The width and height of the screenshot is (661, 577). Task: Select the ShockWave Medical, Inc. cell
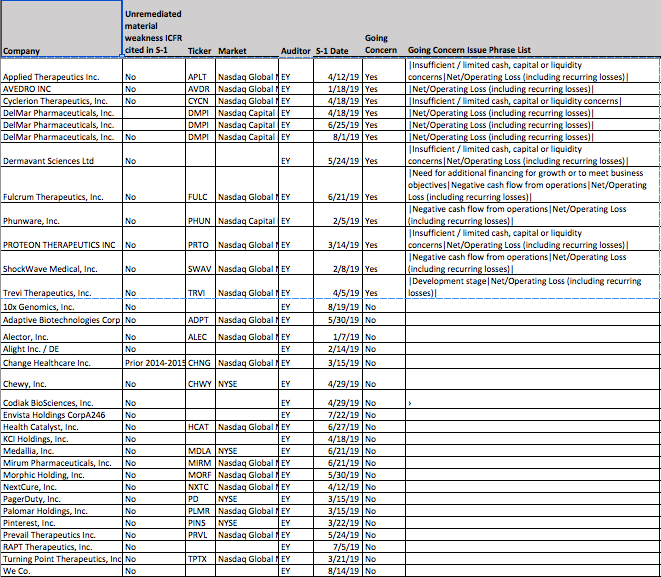pos(62,263)
